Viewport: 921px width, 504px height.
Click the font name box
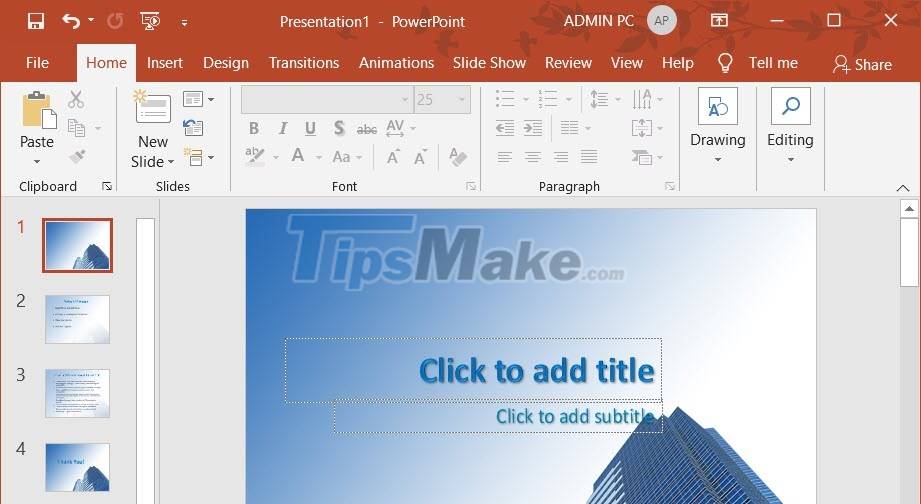click(x=327, y=99)
